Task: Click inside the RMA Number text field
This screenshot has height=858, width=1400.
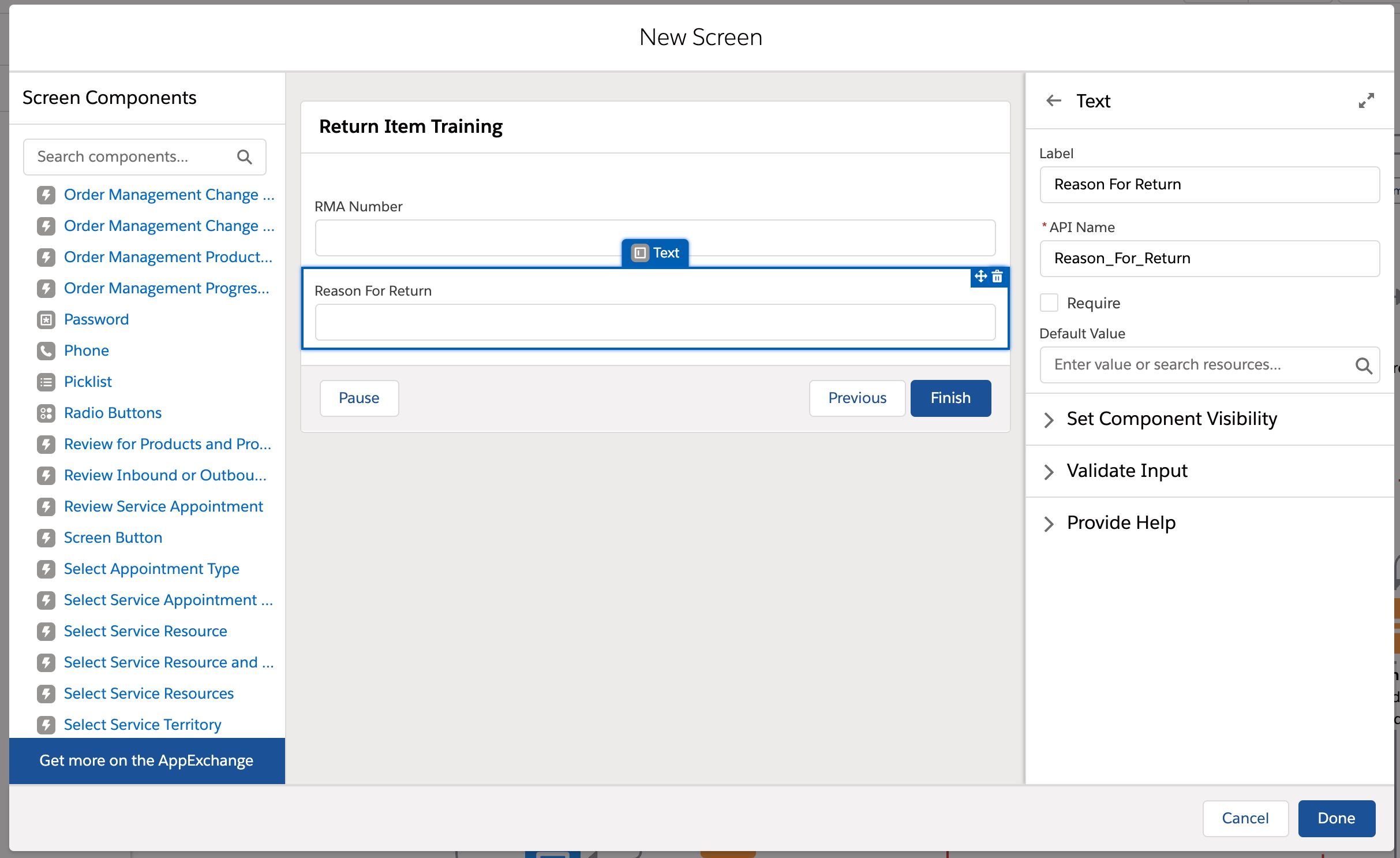Action: [x=654, y=237]
